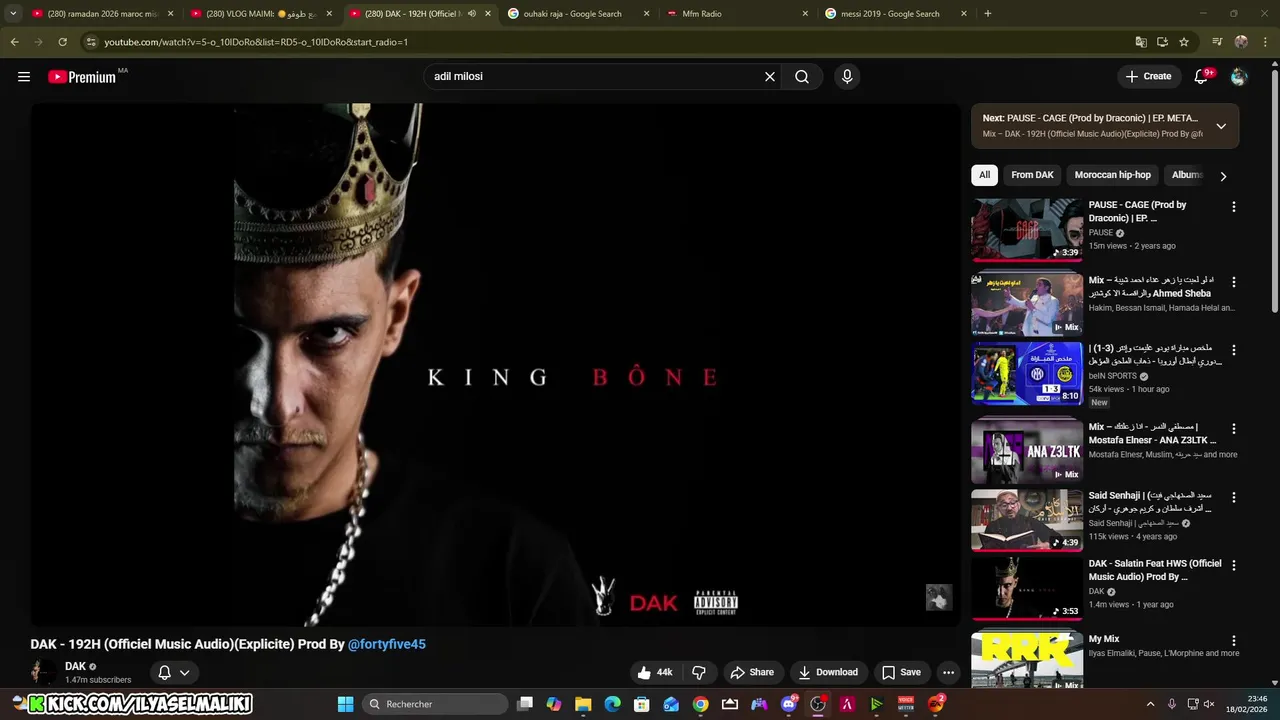The width and height of the screenshot is (1280, 720).
Task: Open browser three-dot menu
Action: (1265, 42)
